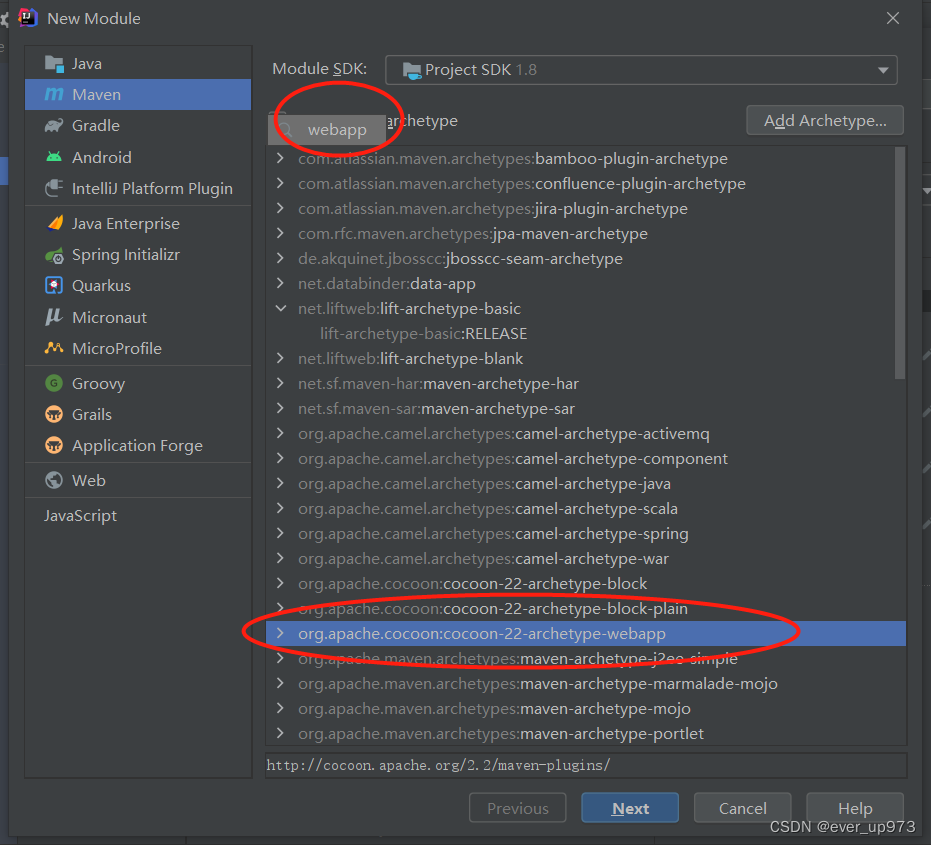Screen dimensions: 931x845
Task: Click the webapp search field
Action: coord(327,129)
